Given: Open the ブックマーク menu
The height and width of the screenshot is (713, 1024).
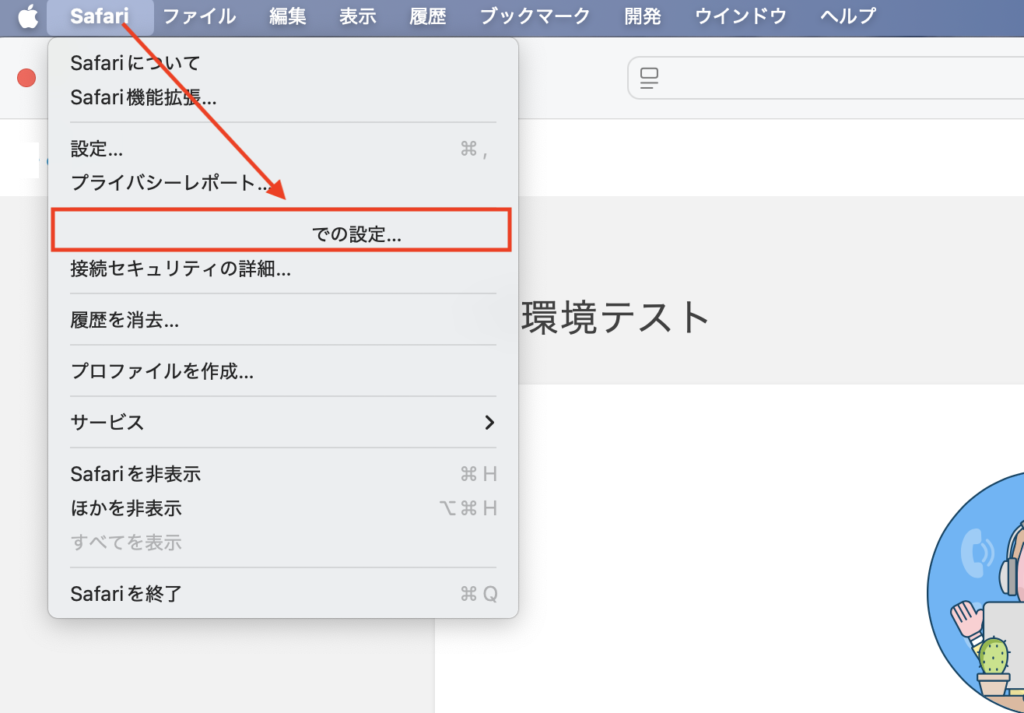Looking at the screenshot, I should tap(535, 16).
